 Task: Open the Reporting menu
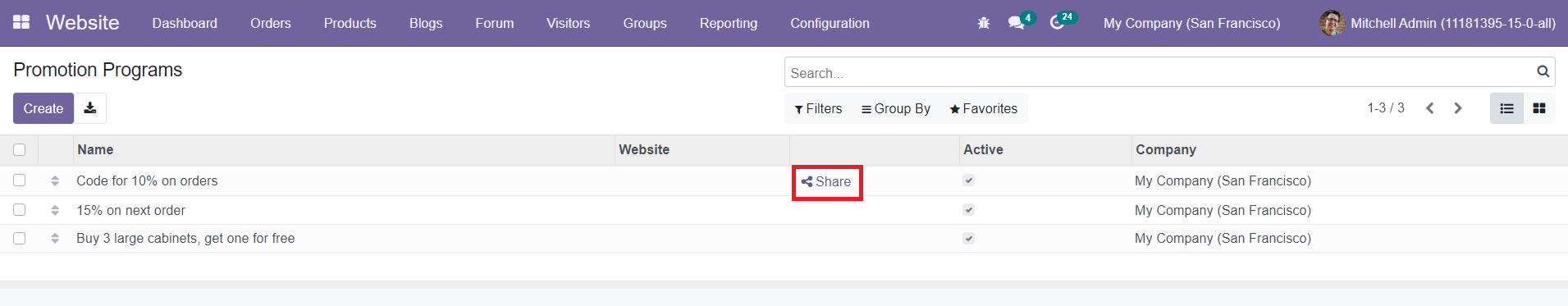729,23
